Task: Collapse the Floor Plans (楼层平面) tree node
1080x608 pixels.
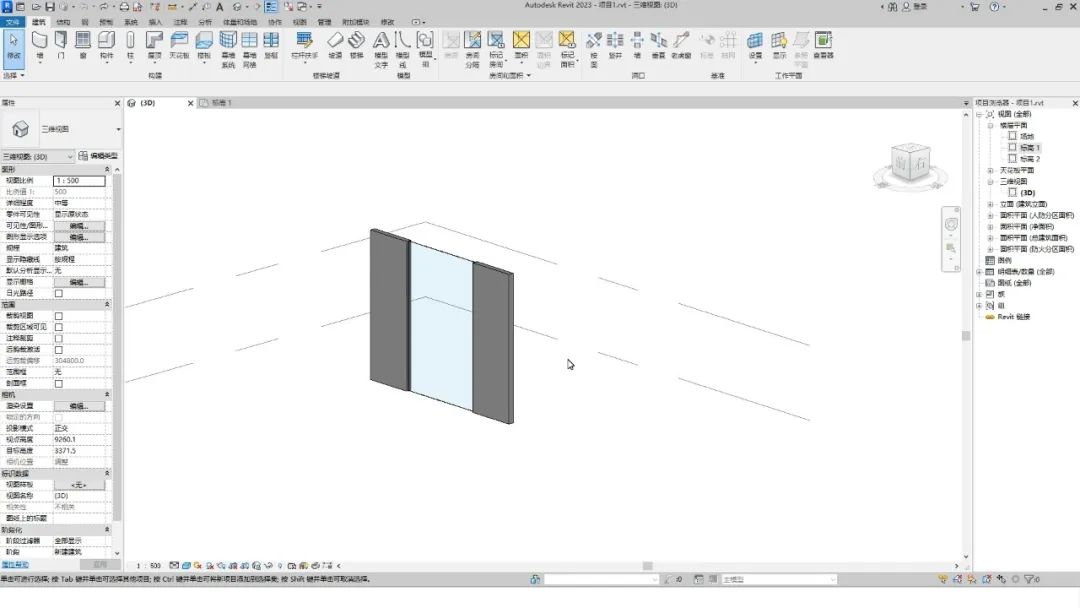Action: click(x=990, y=125)
